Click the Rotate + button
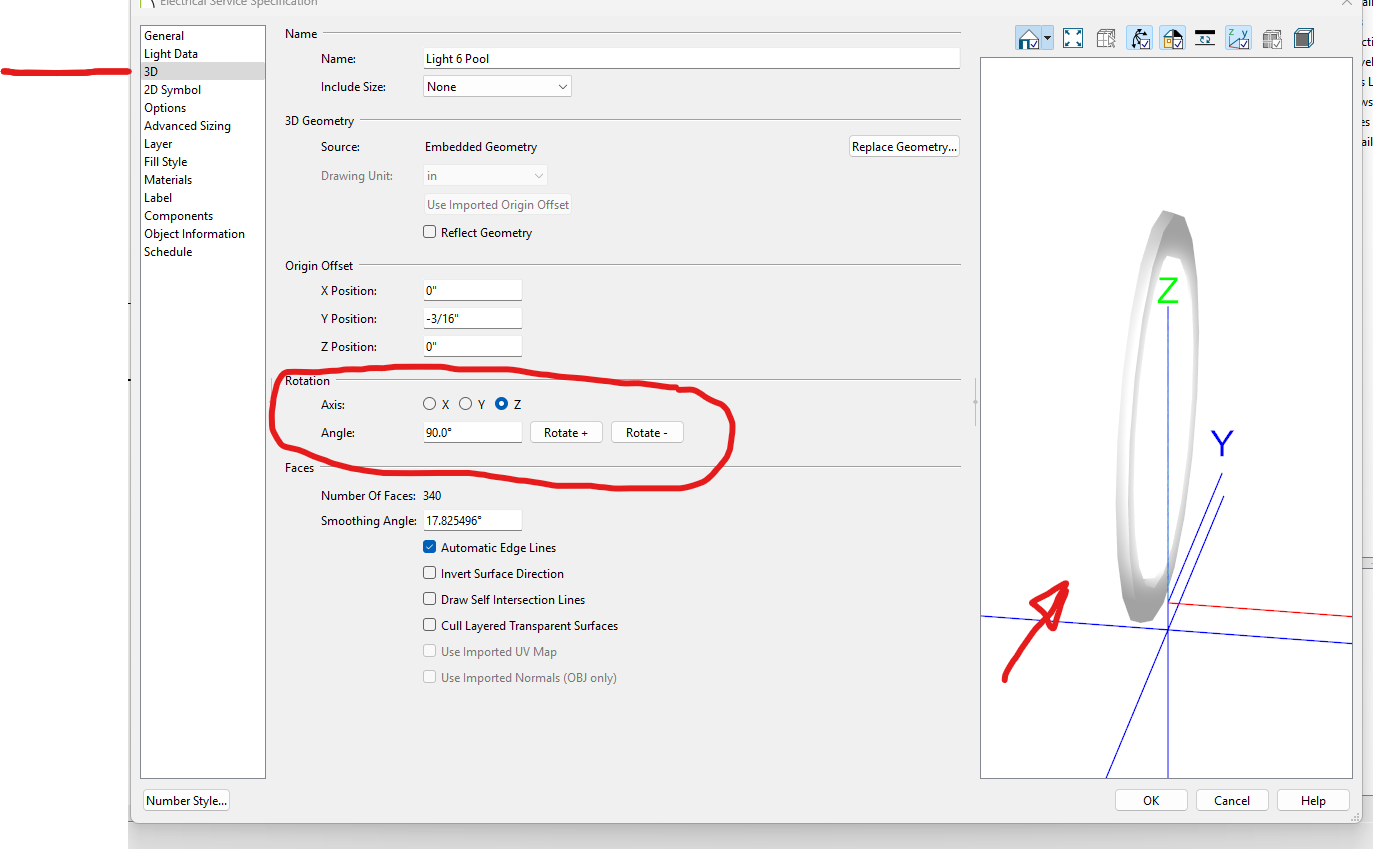The image size is (1373, 849). 566,432
